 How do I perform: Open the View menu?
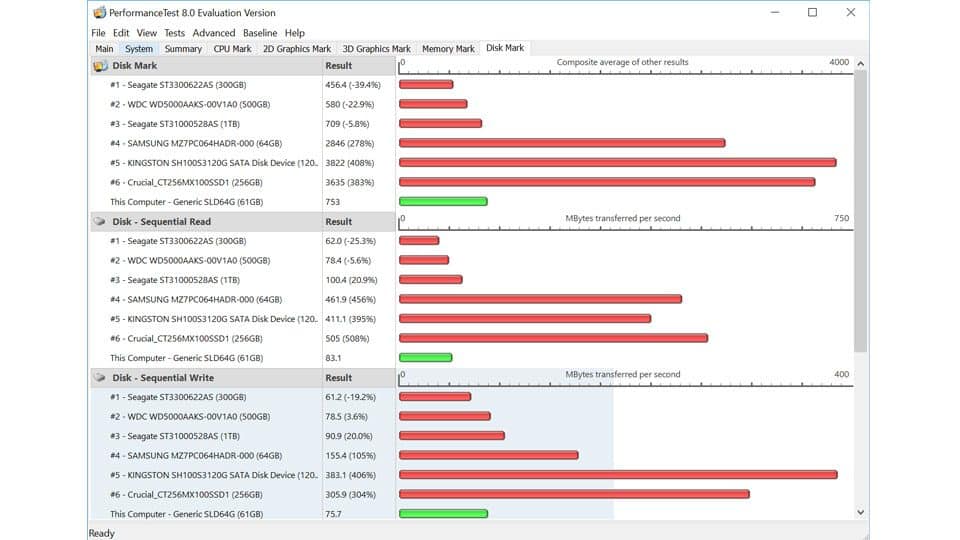[x=146, y=33]
